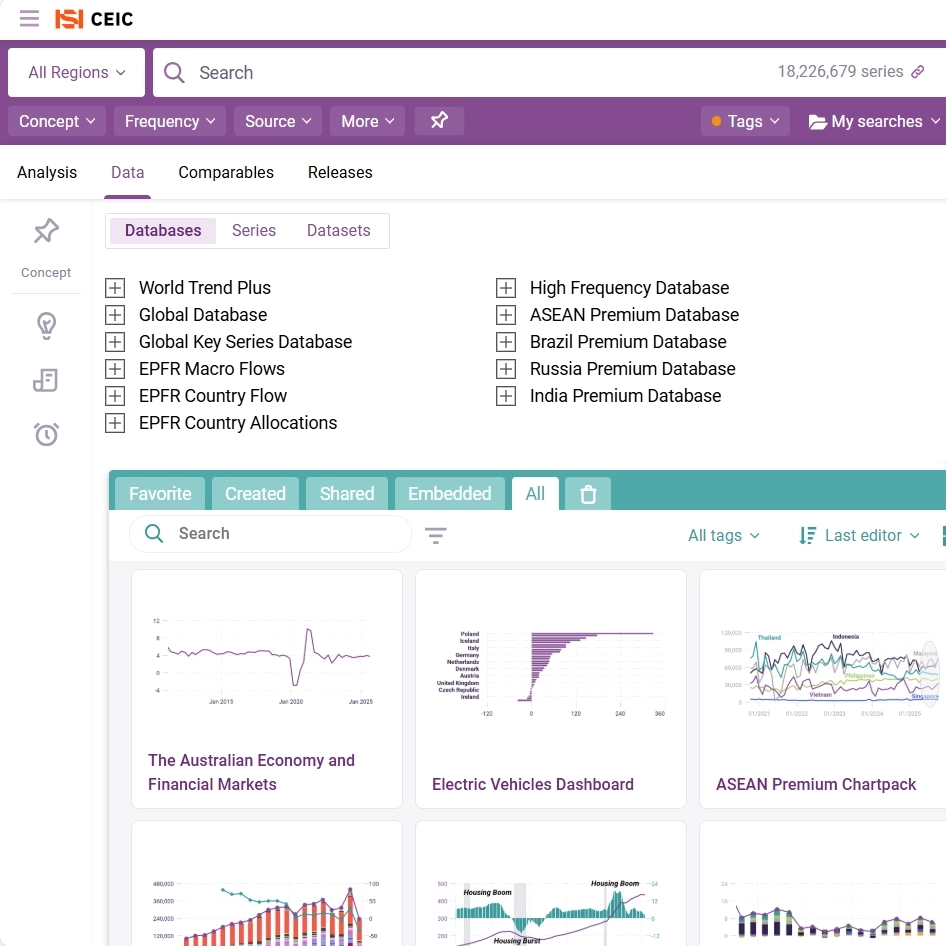Open the All Regions dropdown
946x946 pixels.
pos(77,73)
